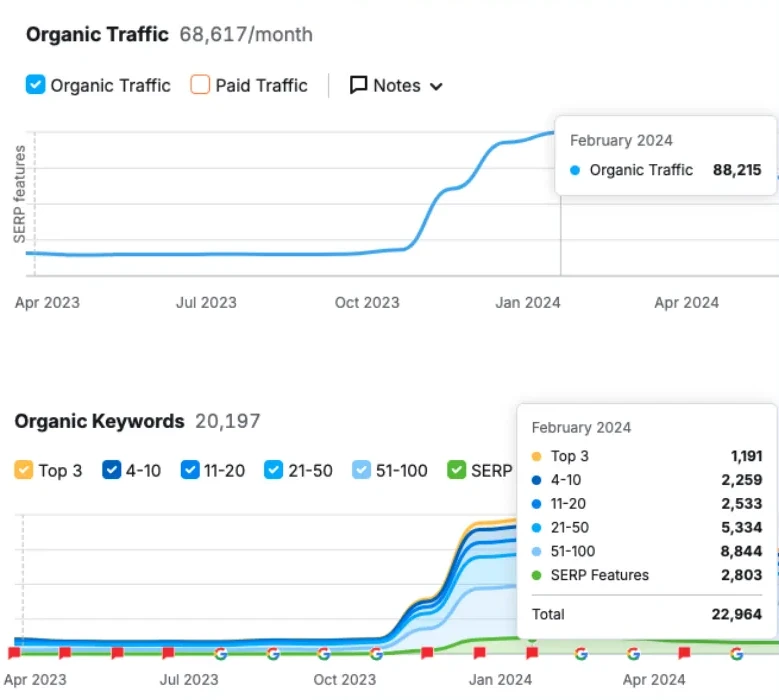
Task: Click the yellow Top 3 dot in tooltip
Action: pyautogui.click(x=536, y=456)
